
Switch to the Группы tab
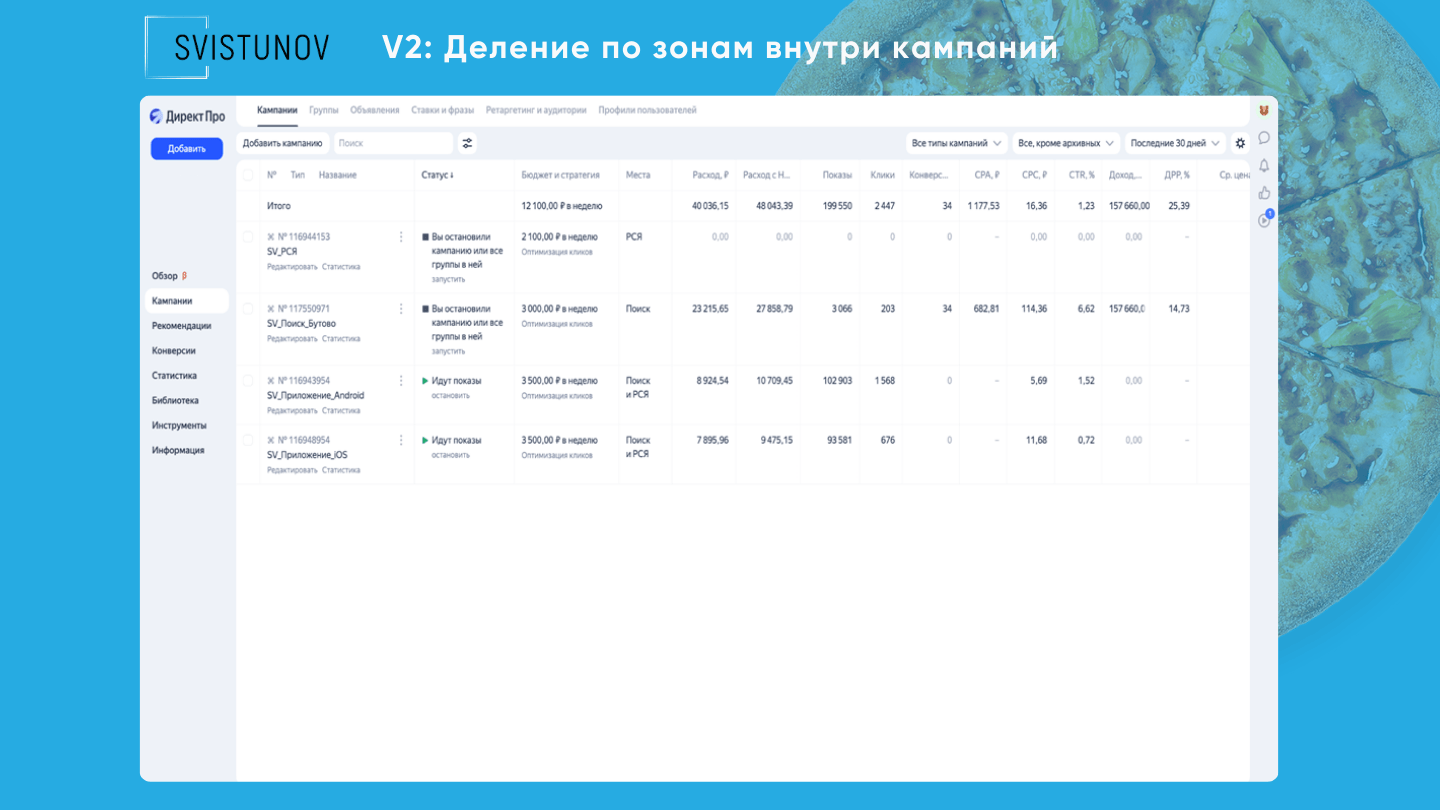point(324,110)
